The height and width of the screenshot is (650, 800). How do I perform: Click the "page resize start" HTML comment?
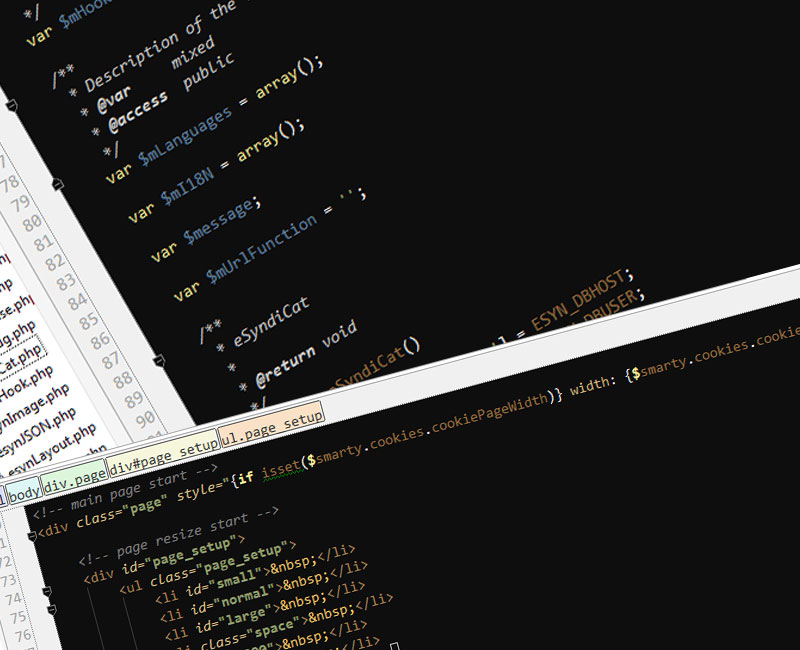click(x=179, y=534)
